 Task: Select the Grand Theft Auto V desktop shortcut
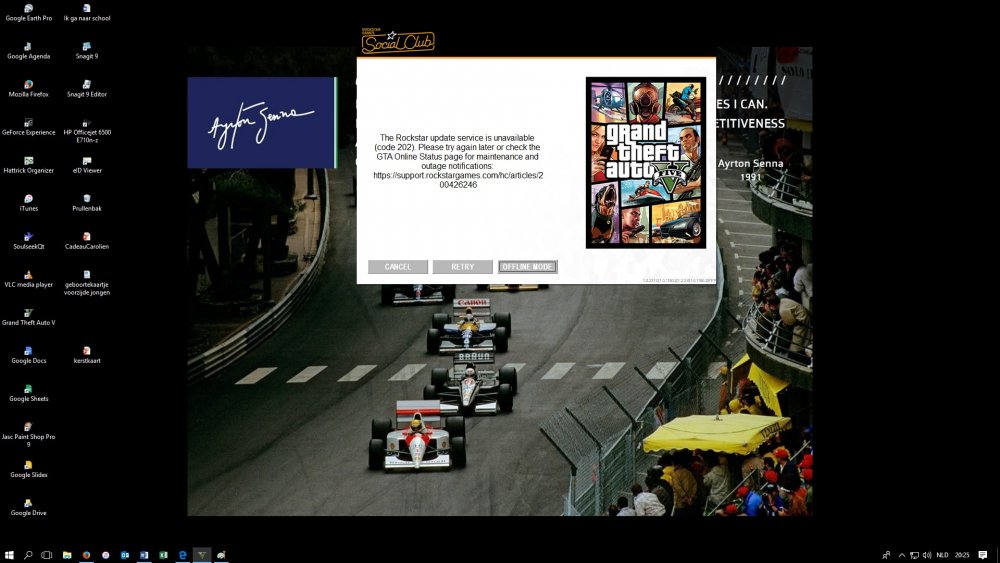(29, 317)
